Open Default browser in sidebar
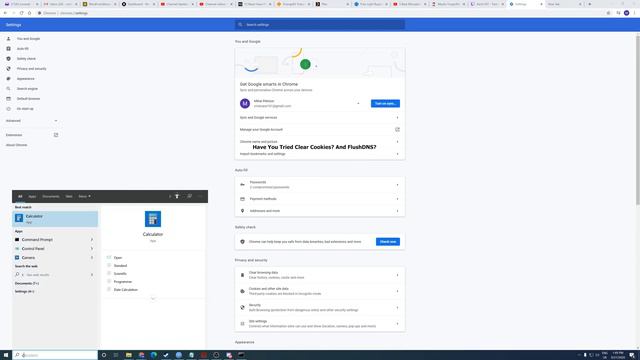This screenshot has width=640, height=360. pyautogui.click(x=28, y=98)
